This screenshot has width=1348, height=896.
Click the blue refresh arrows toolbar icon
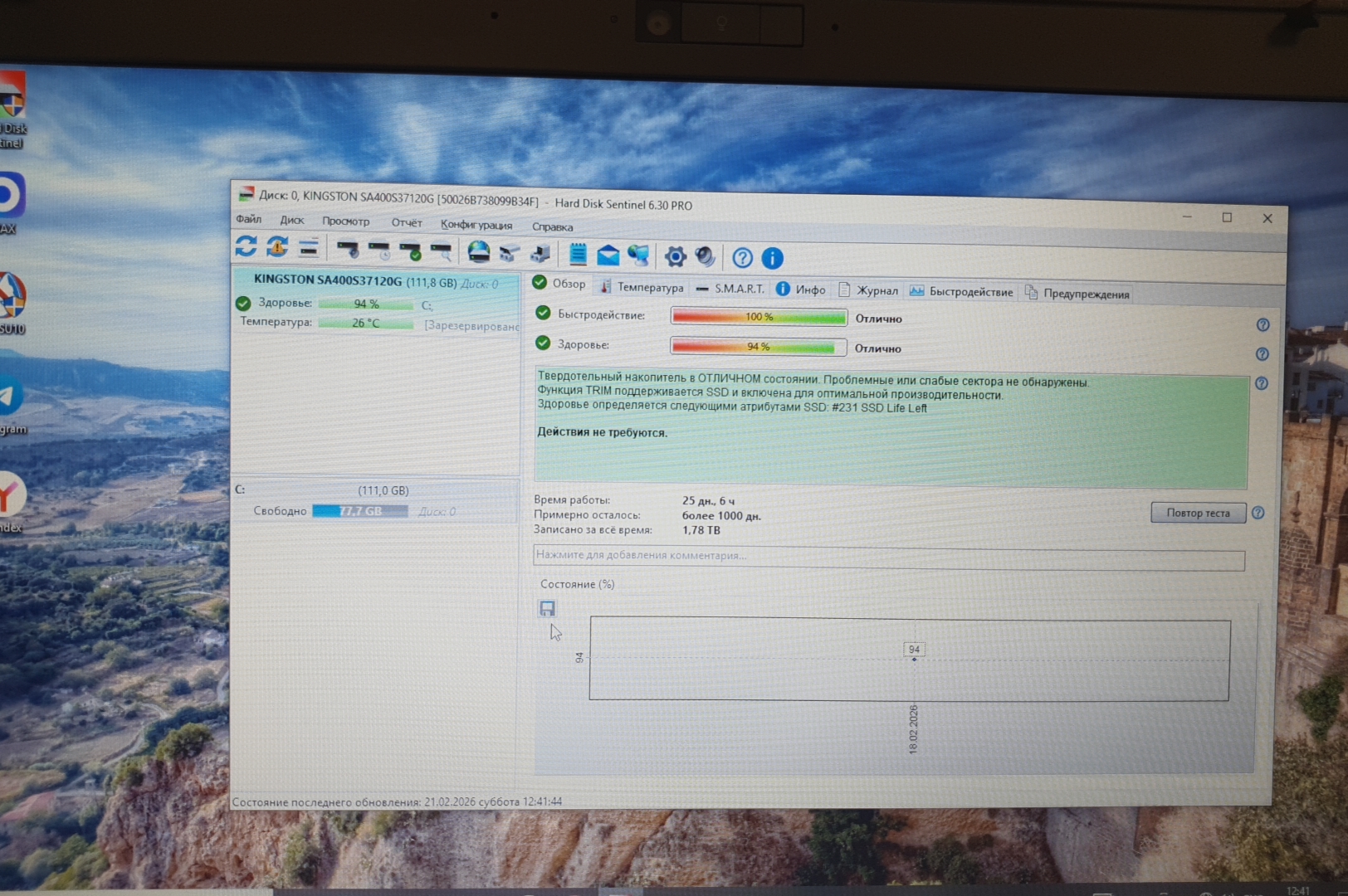click(x=246, y=246)
